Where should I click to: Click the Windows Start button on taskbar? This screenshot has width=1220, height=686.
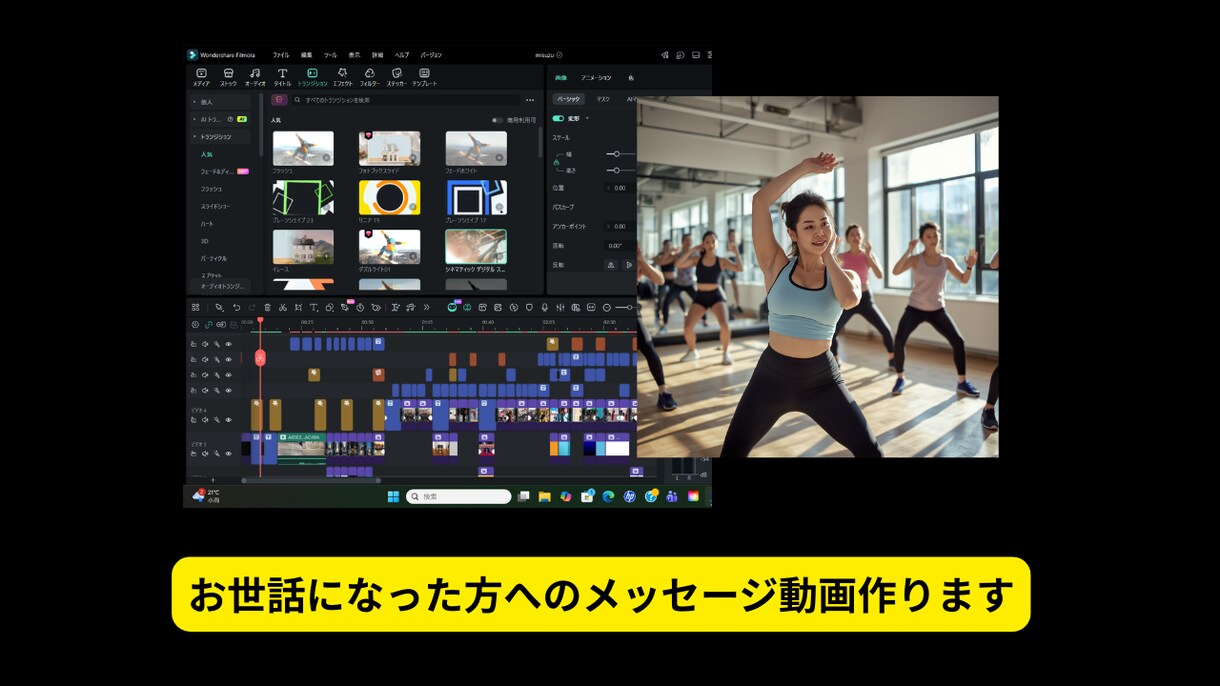tap(393, 496)
